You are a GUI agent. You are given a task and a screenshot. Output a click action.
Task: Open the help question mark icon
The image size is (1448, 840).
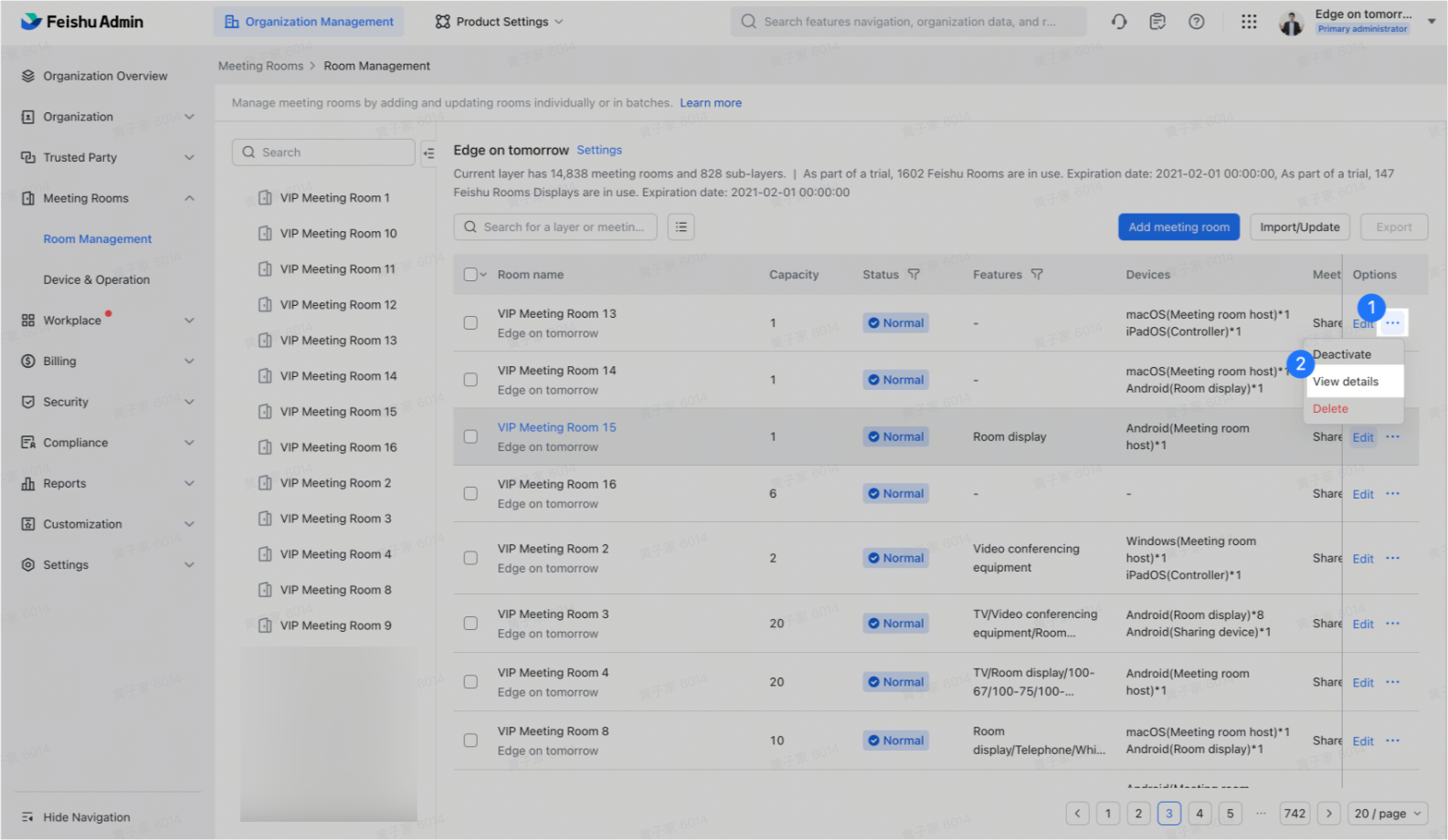click(x=1196, y=22)
